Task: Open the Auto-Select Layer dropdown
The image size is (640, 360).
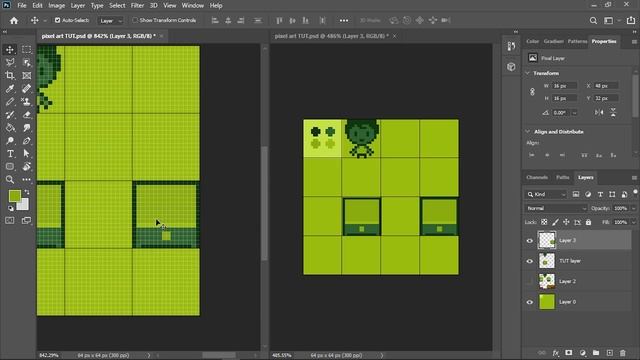Action: coord(111,20)
